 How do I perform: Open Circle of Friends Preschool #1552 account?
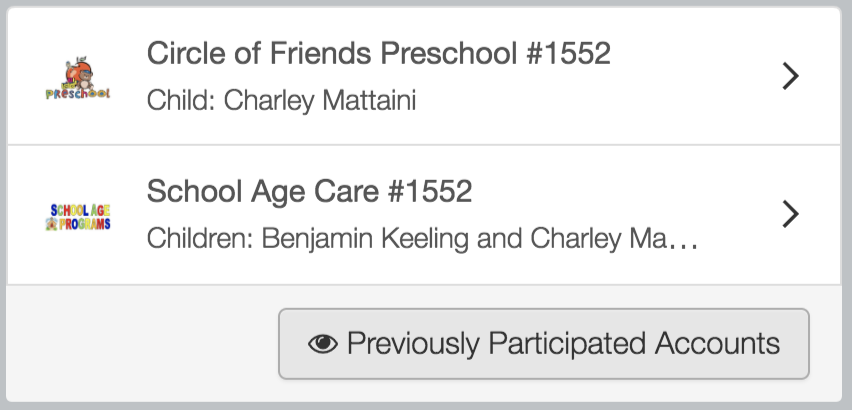(424, 76)
